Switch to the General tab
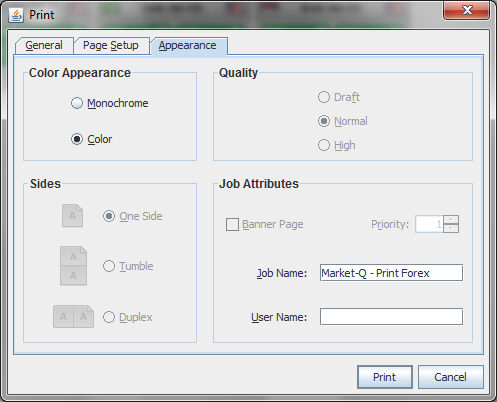497x402 pixels. pos(44,45)
